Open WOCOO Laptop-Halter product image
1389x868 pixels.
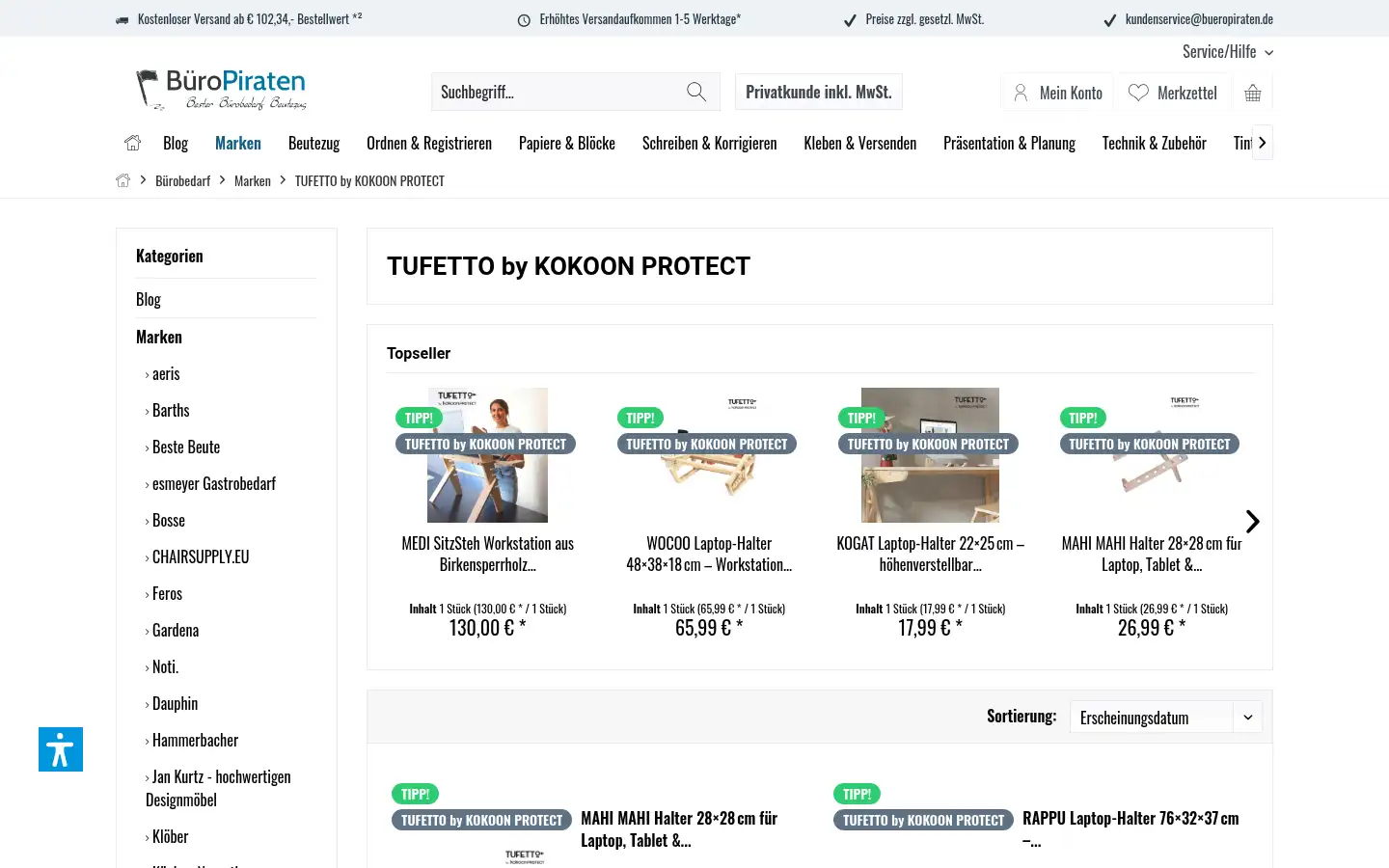709,455
